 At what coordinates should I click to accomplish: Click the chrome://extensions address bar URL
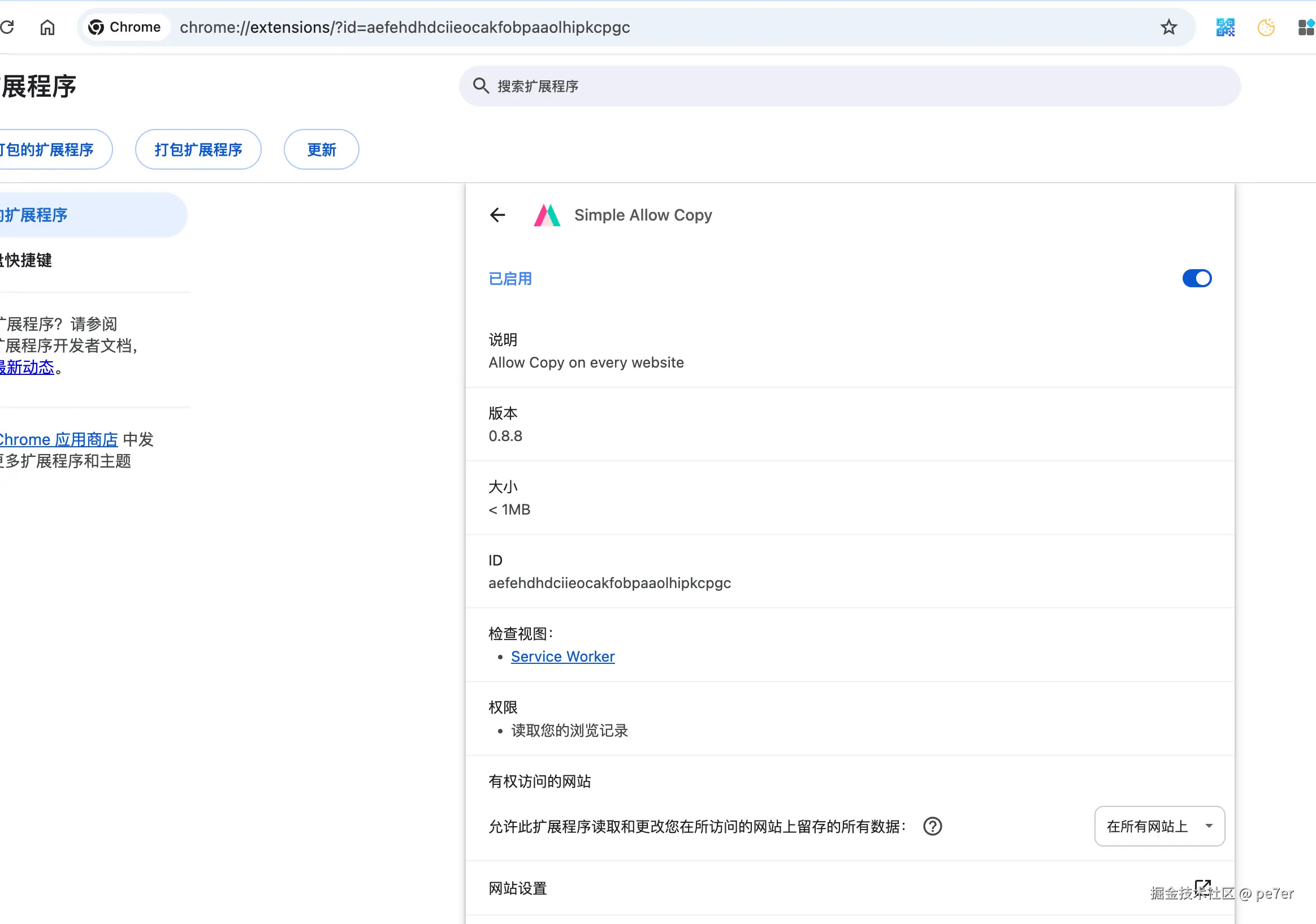coord(405,27)
